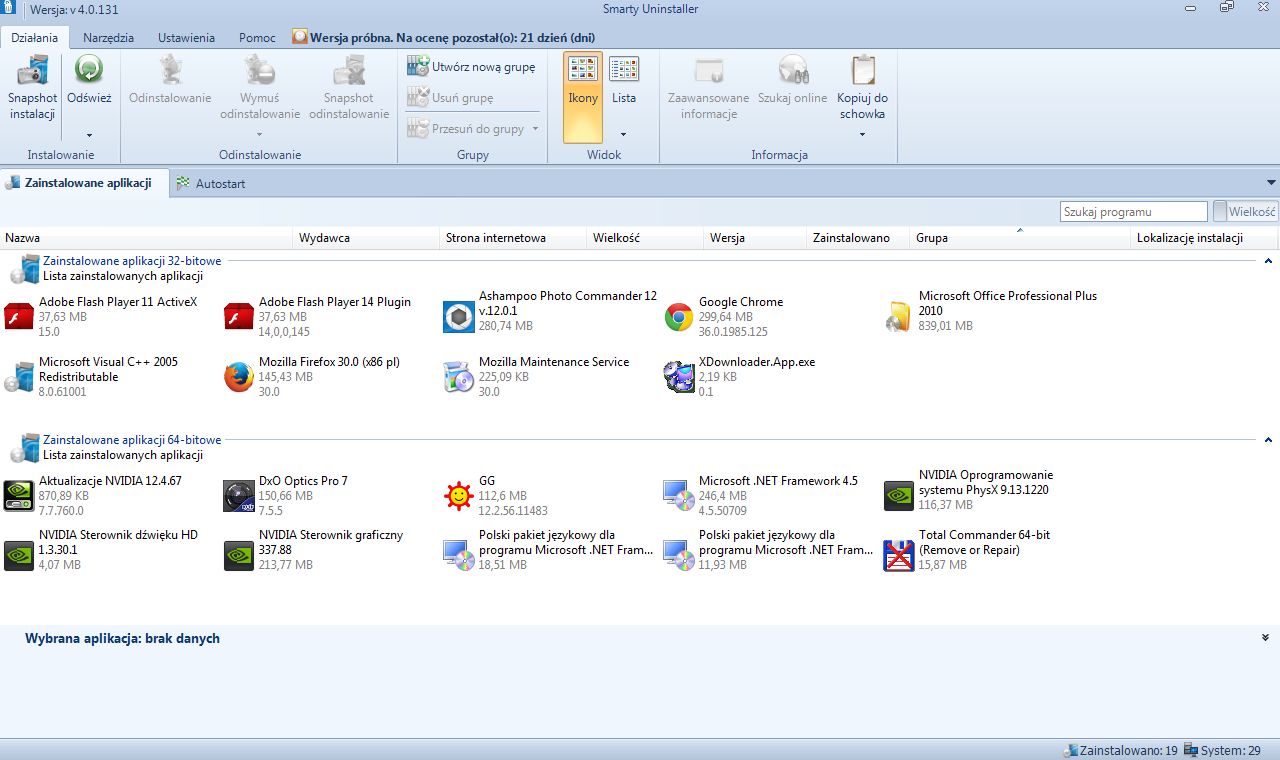Click the System: 29 status entry
Image resolution: width=1280 pixels, height=760 pixels.
(1222, 750)
